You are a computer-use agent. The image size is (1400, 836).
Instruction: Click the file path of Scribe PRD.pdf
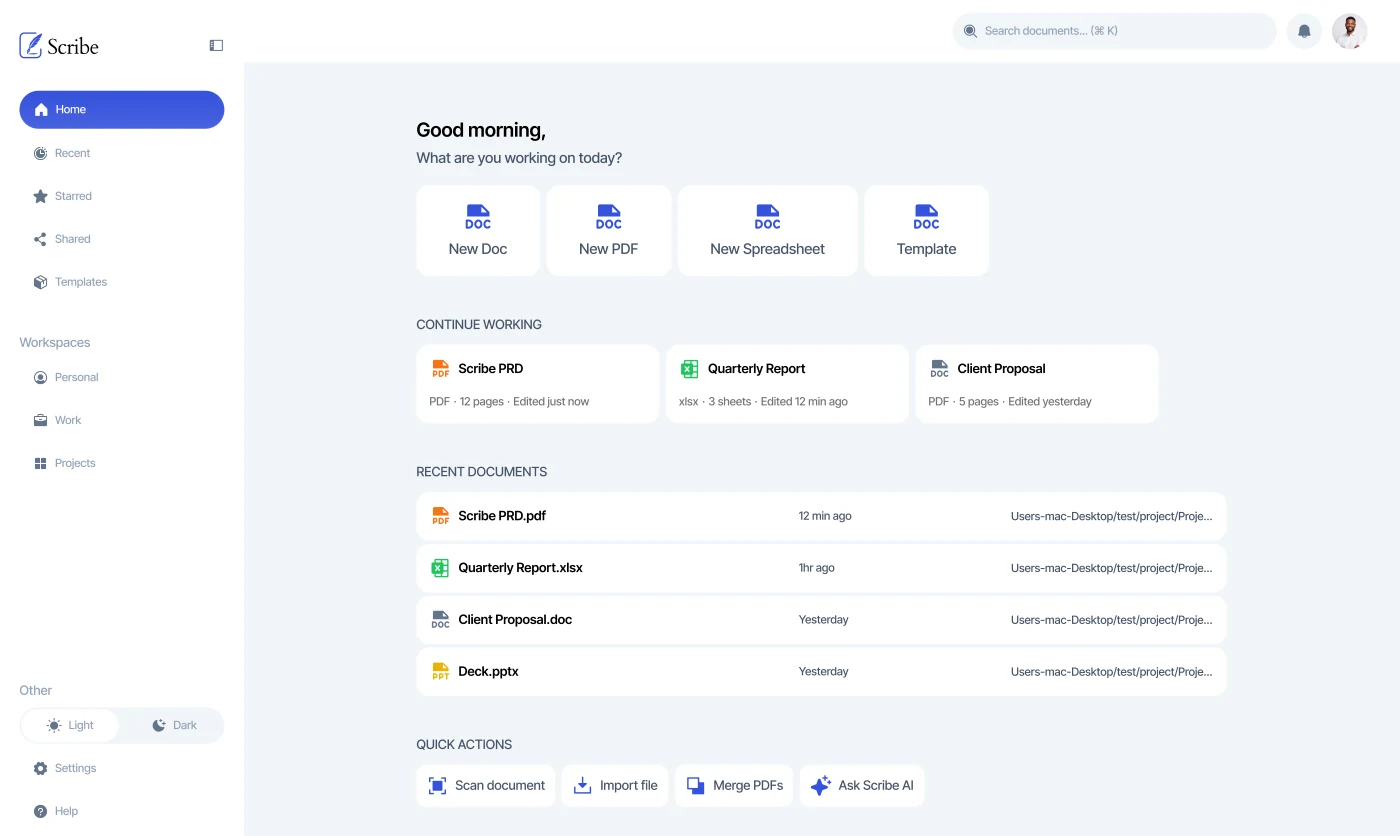click(x=1111, y=516)
